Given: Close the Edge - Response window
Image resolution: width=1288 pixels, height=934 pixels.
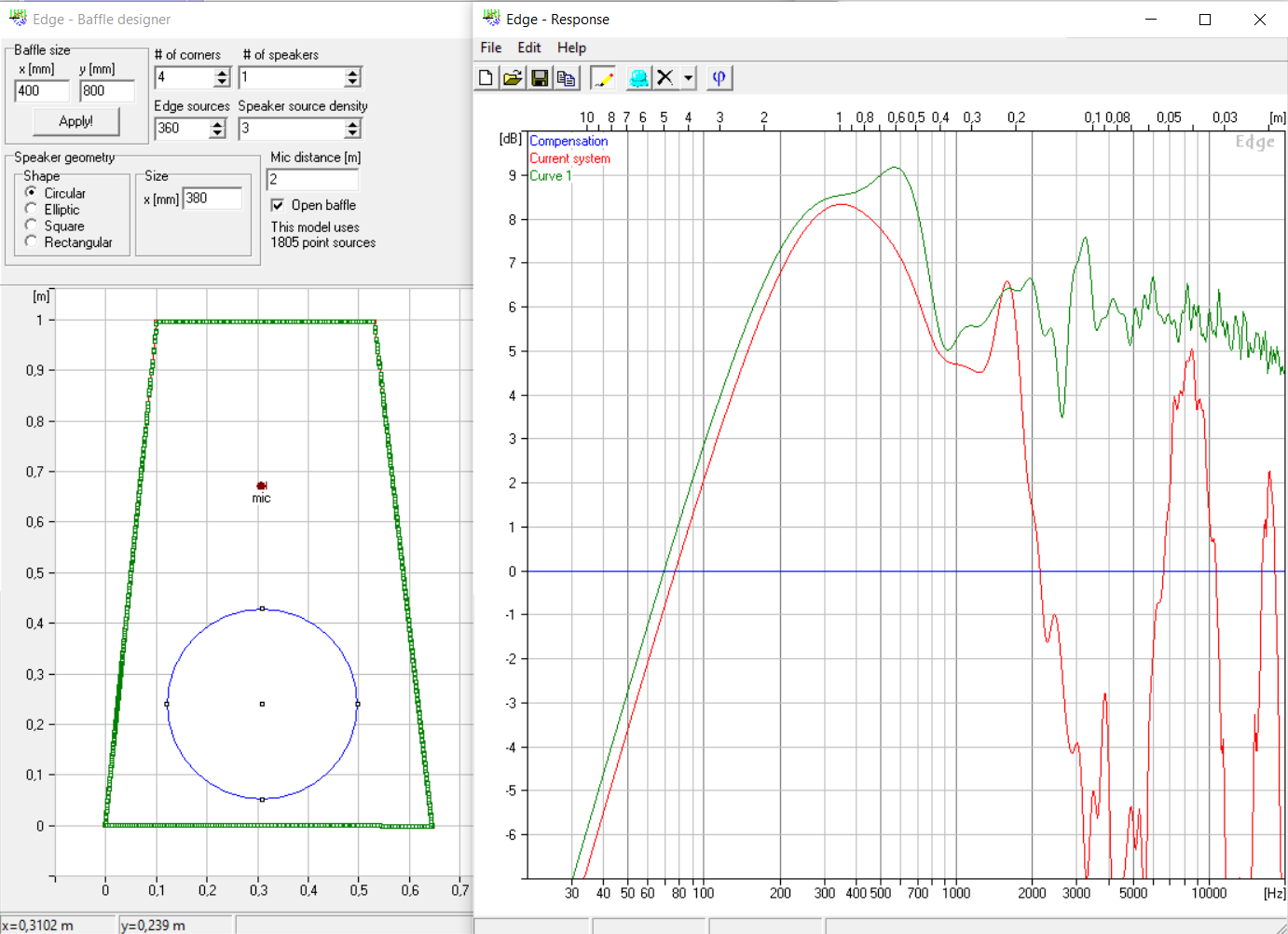Looking at the screenshot, I should tap(1260, 19).
